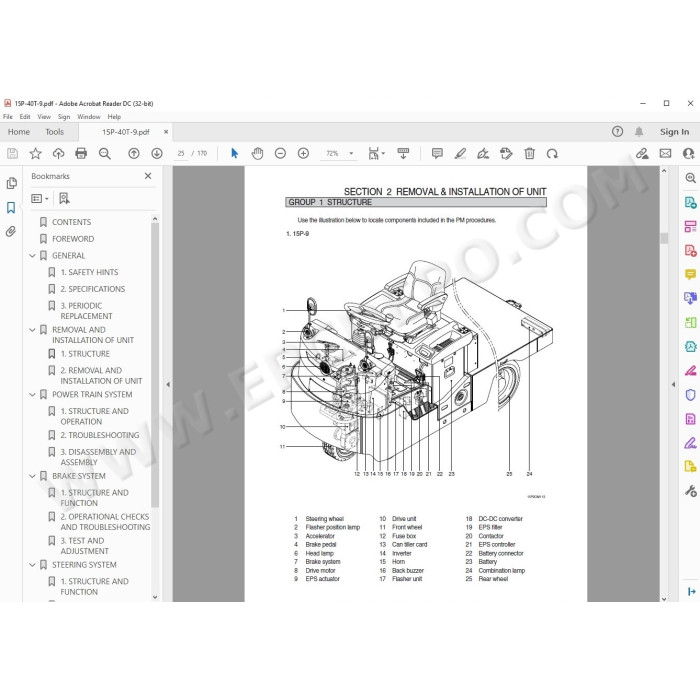This screenshot has height=700, width=700.
Task: Click the Add new bookmark icon
Action: click(64, 198)
